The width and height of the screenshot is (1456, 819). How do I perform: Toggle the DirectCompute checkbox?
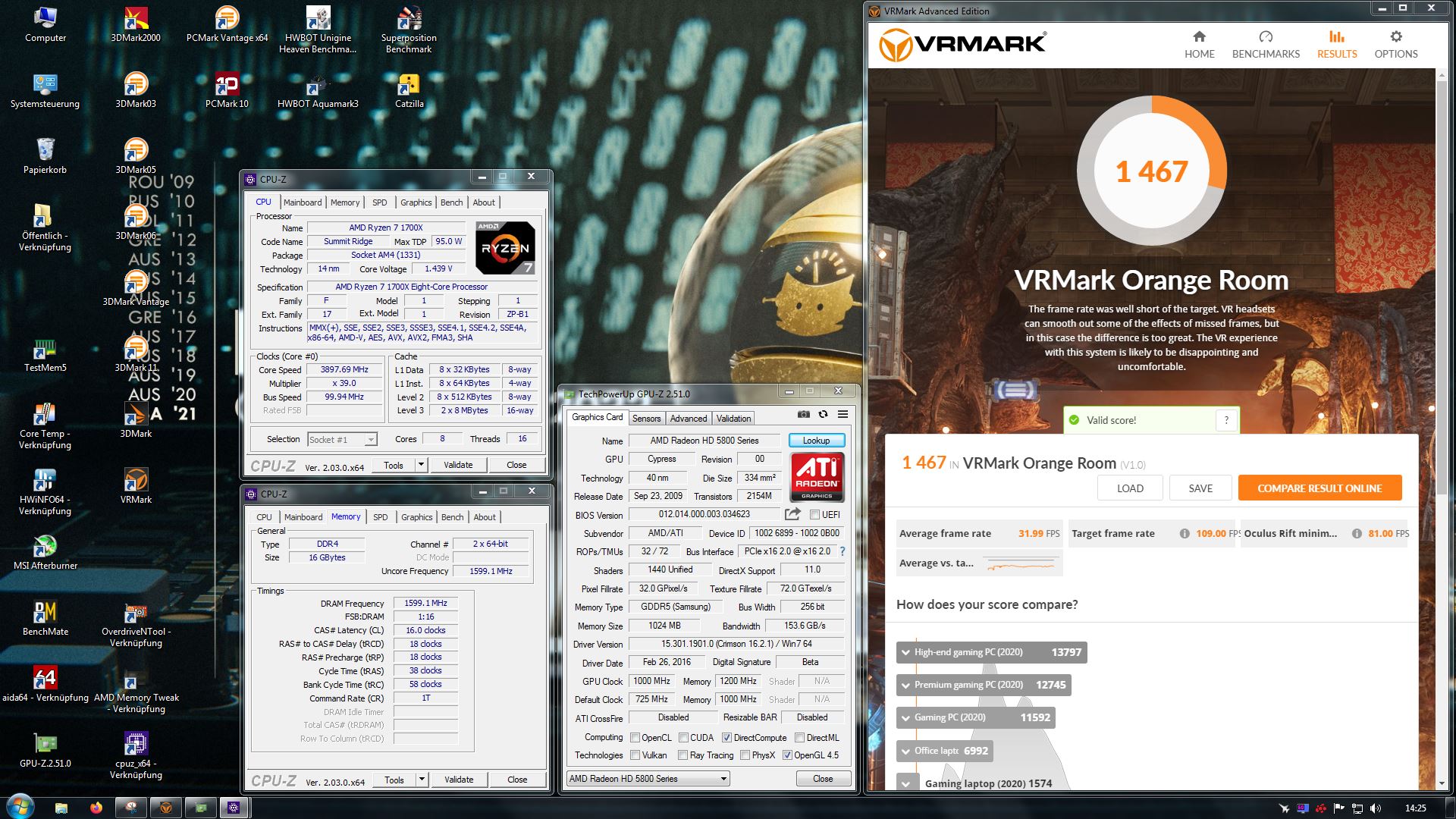point(726,738)
